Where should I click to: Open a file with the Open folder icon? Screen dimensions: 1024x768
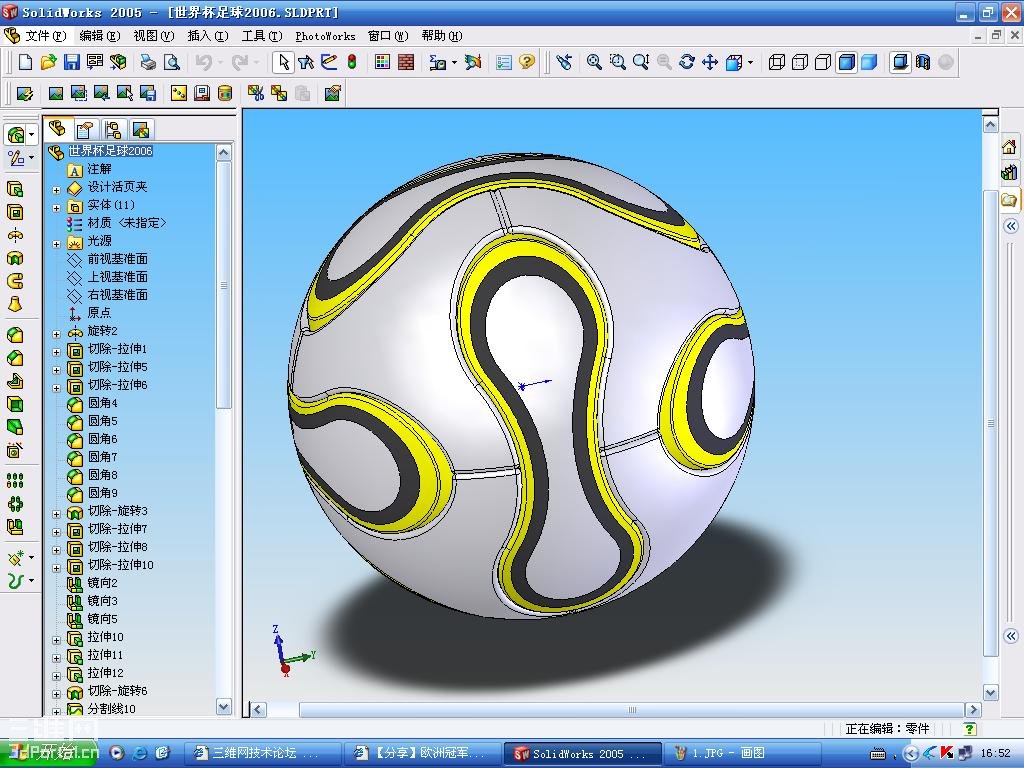(48, 62)
